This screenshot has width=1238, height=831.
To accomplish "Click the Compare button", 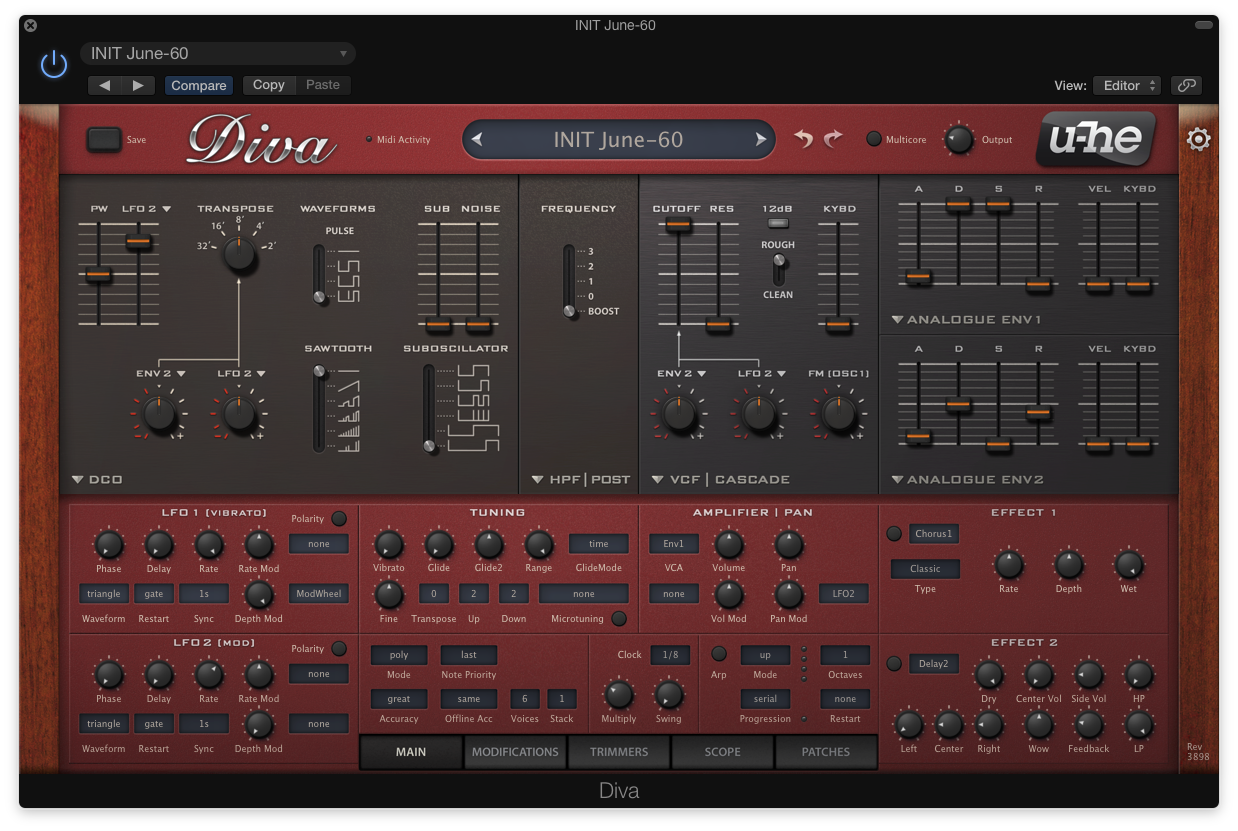I will coord(199,85).
